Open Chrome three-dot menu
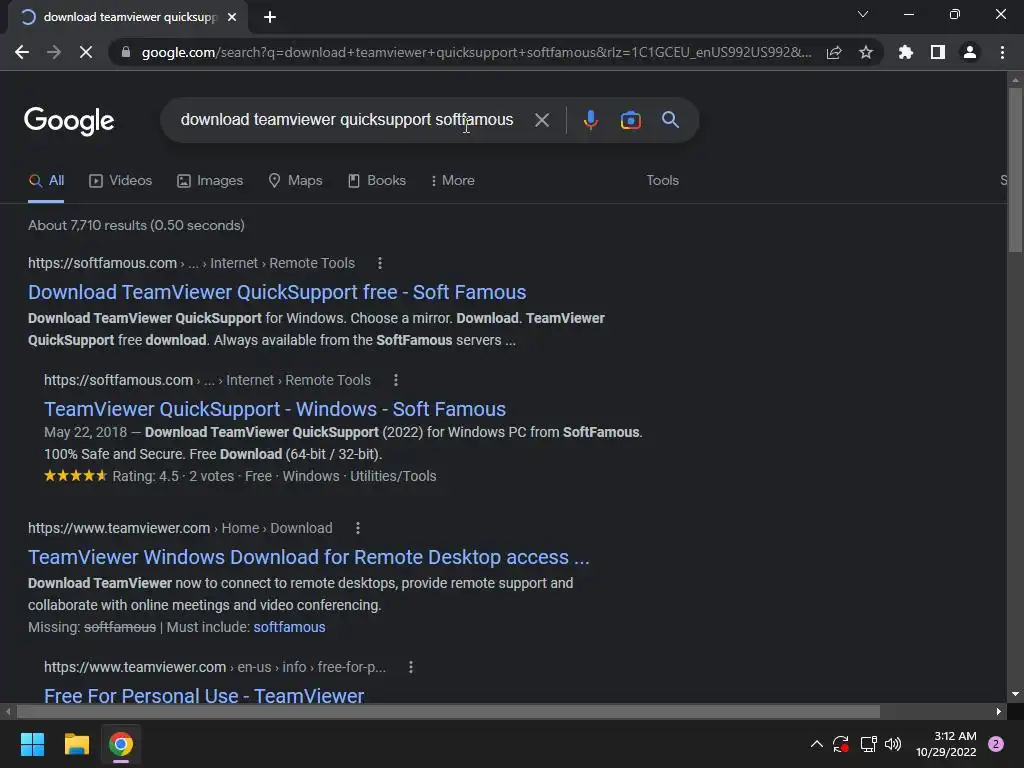Screen dimensions: 1024x768 click(x=1002, y=52)
